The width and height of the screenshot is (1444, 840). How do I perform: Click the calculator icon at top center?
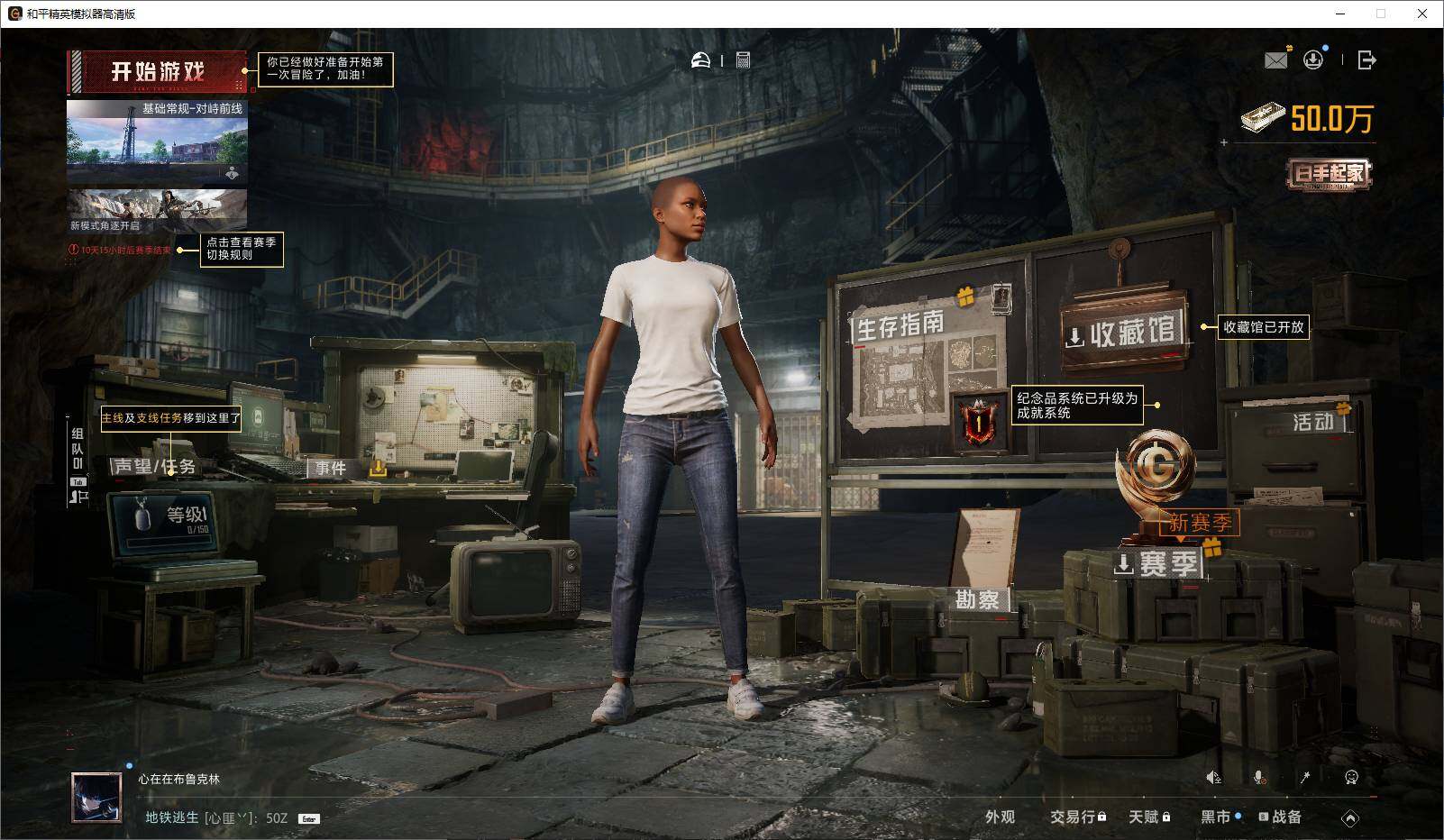click(x=744, y=60)
